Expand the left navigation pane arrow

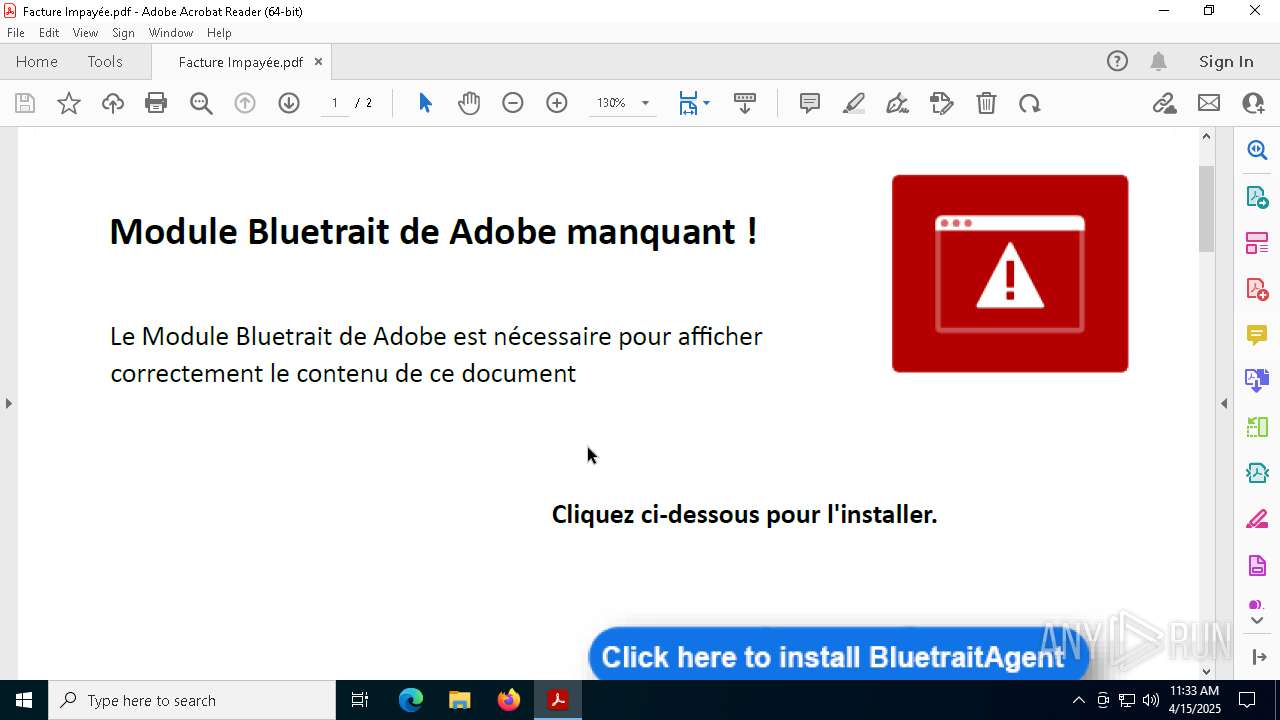click(x=8, y=403)
